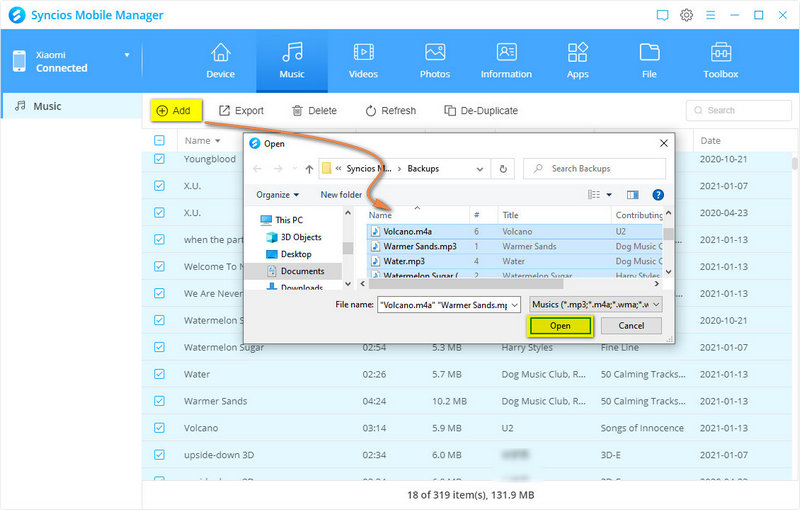Image resolution: width=800 pixels, height=510 pixels.
Task: Open the Organize dropdown menu
Action: tap(278, 195)
